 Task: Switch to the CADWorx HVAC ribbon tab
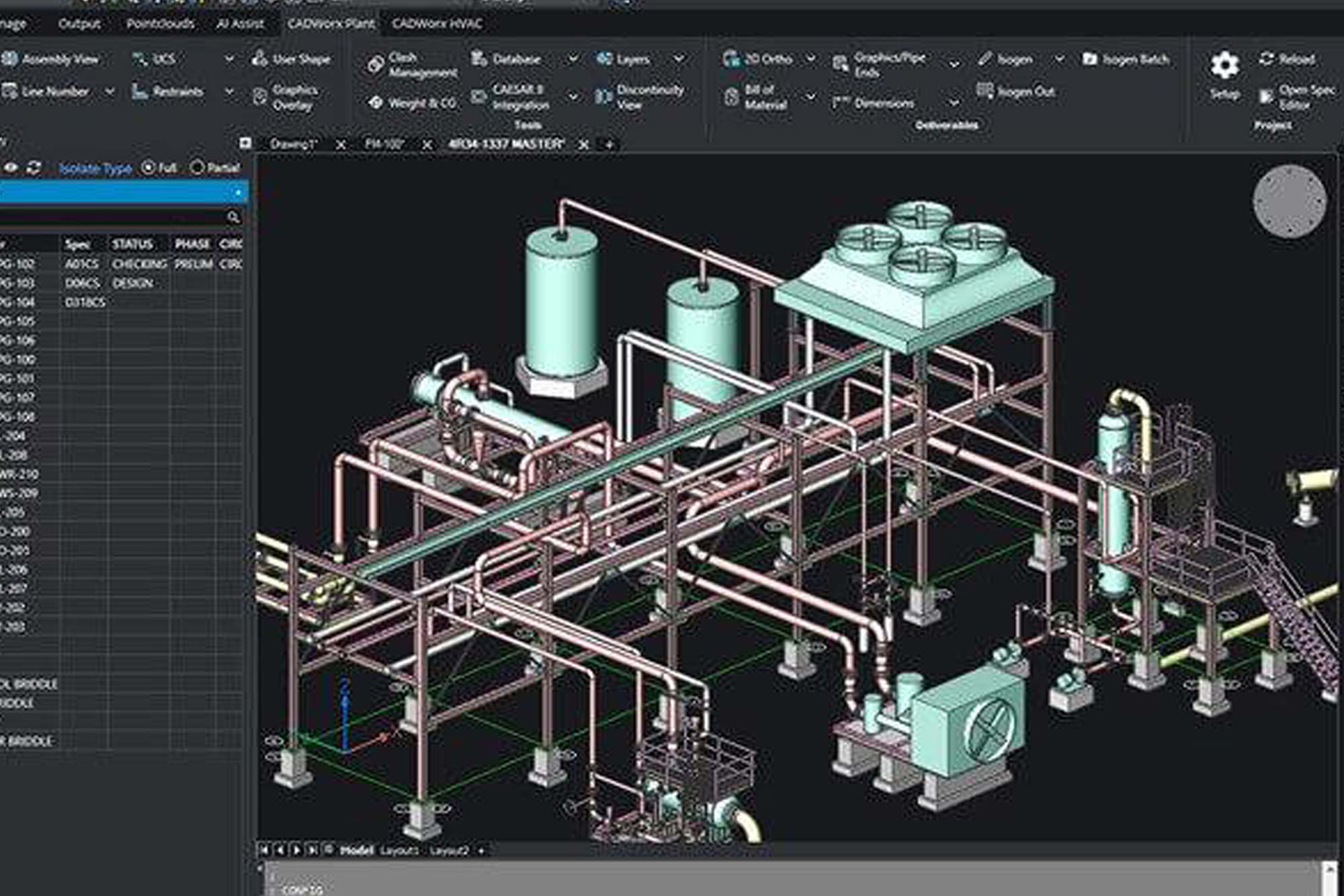437,24
